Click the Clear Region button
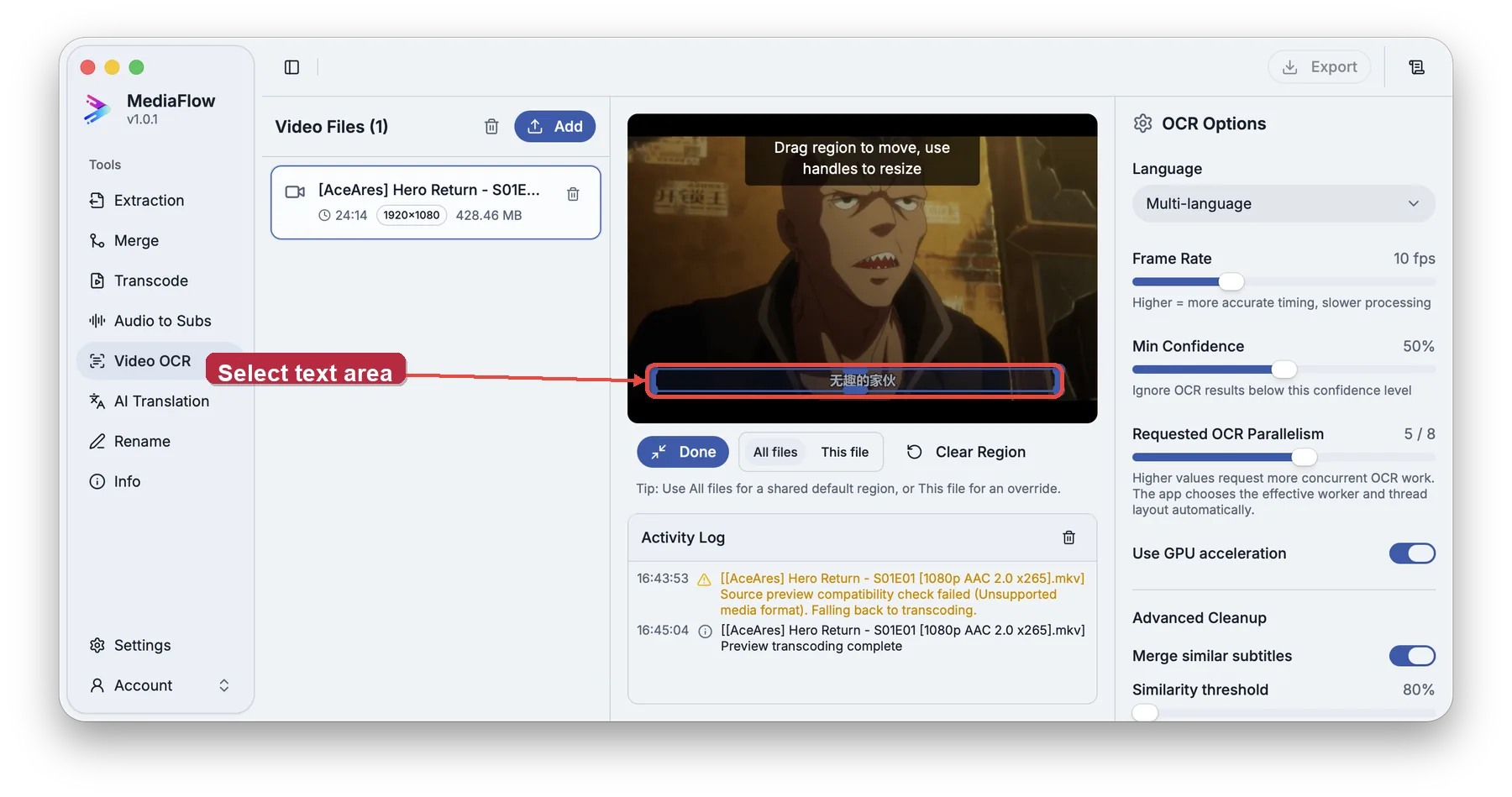Viewport: 1512px width, 797px height. [x=966, y=452]
